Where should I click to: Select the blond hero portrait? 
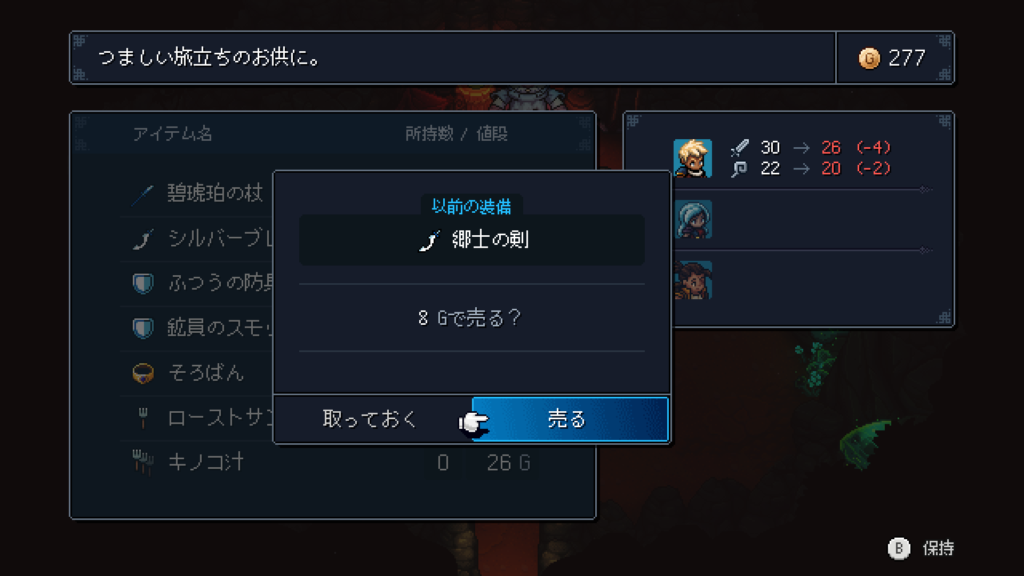pyautogui.click(x=692, y=158)
